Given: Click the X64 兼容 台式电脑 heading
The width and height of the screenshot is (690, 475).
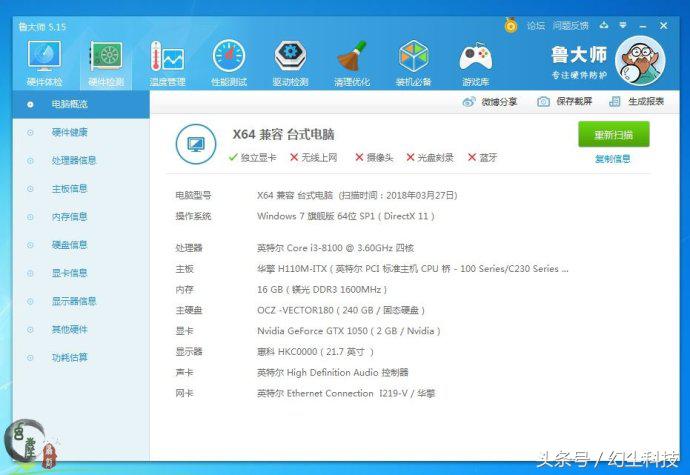Looking at the screenshot, I should pyautogui.click(x=283, y=134).
